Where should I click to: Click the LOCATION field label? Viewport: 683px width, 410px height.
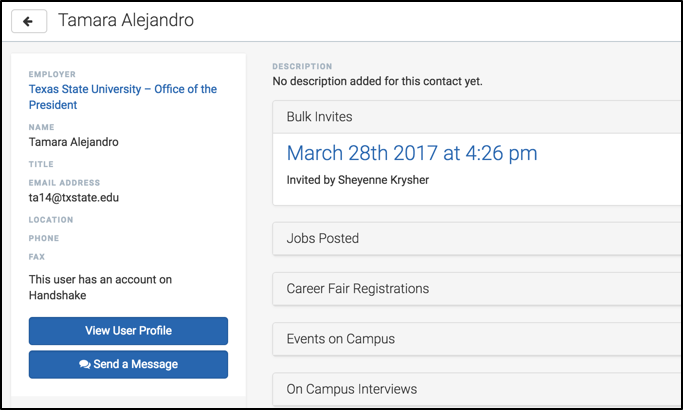pos(51,220)
